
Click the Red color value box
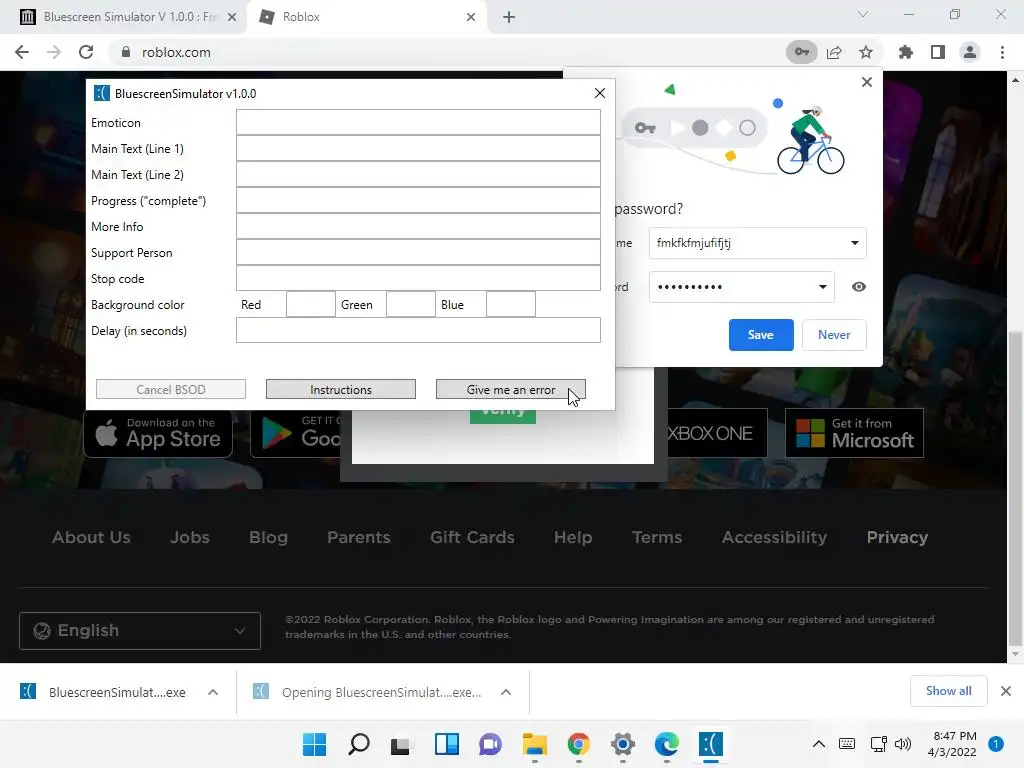pos(311,304)
